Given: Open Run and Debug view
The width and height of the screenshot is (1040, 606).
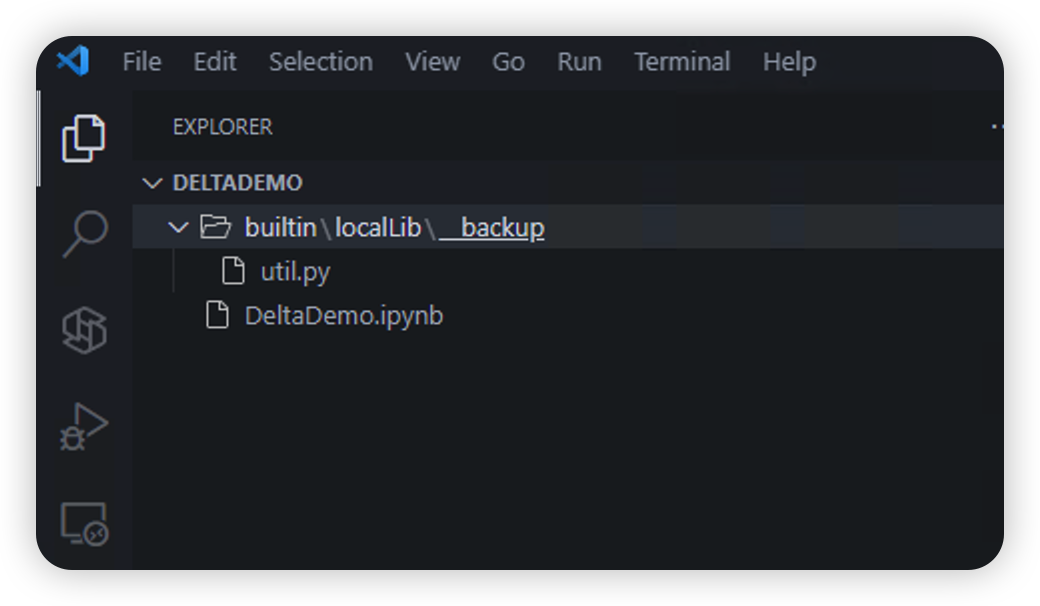Looking at the screenshot, I should tap(84, 427).
